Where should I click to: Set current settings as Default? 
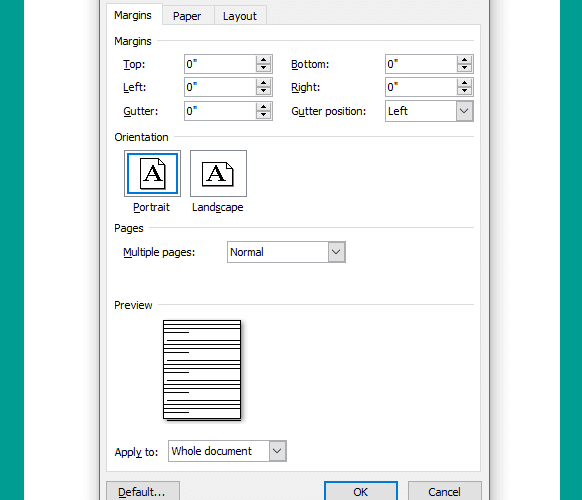[143, 491]
